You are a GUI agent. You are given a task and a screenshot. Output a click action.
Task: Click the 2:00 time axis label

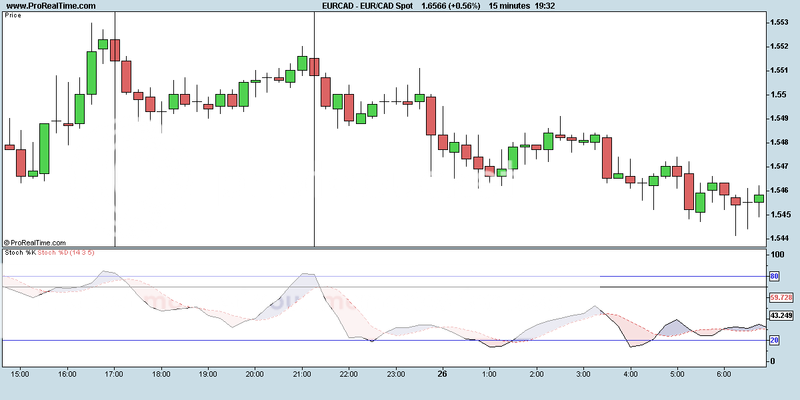[x=536, y=374]
